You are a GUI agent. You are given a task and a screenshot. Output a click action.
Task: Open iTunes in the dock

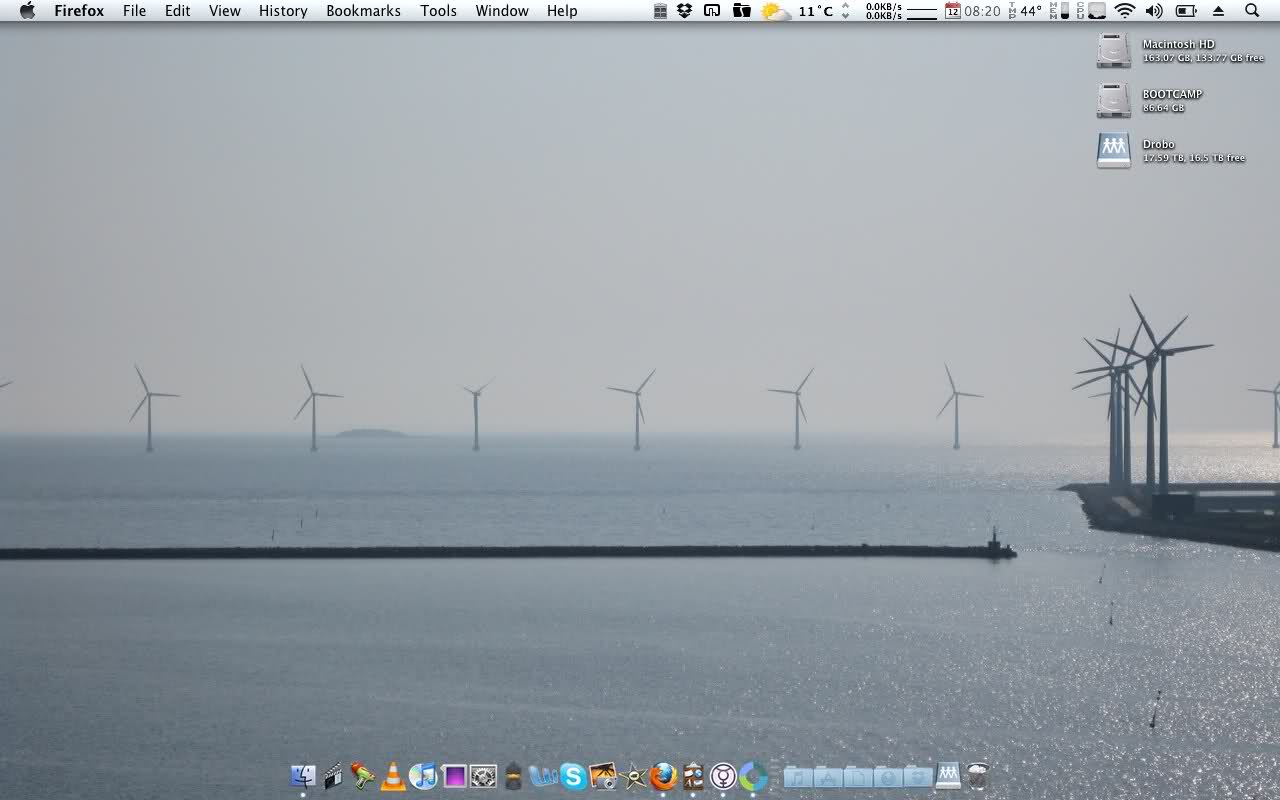point(423,776)
